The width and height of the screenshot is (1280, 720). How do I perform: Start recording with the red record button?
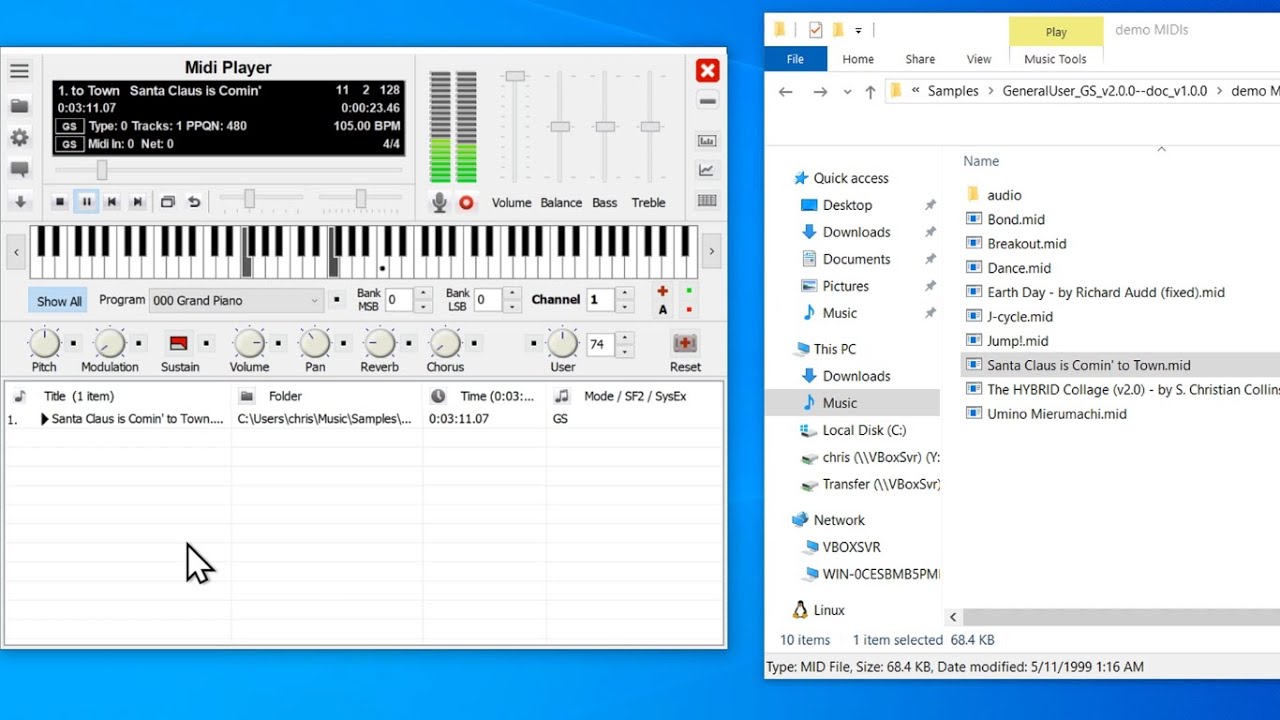466,203
